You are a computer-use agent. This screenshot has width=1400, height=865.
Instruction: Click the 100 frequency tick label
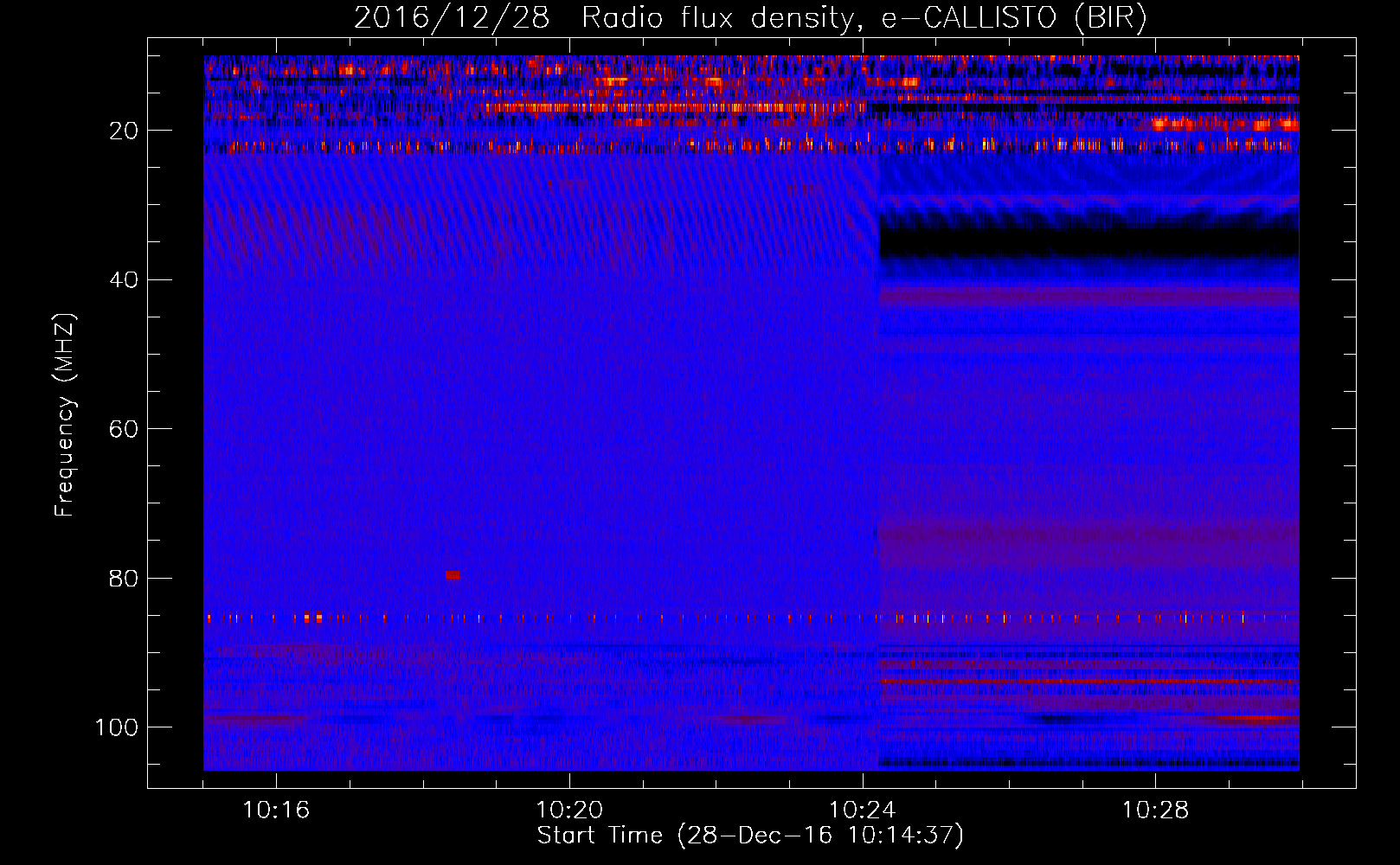pyautogui.click(x=117, y=727)
